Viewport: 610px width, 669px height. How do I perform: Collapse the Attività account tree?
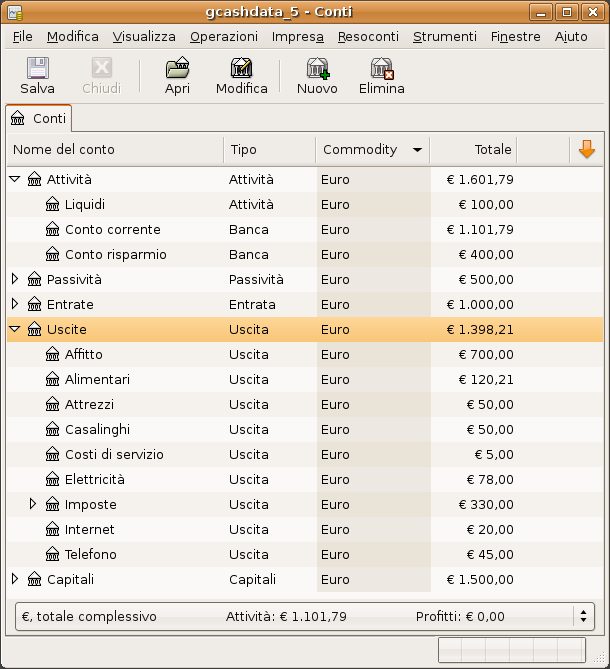click(15, 179)
